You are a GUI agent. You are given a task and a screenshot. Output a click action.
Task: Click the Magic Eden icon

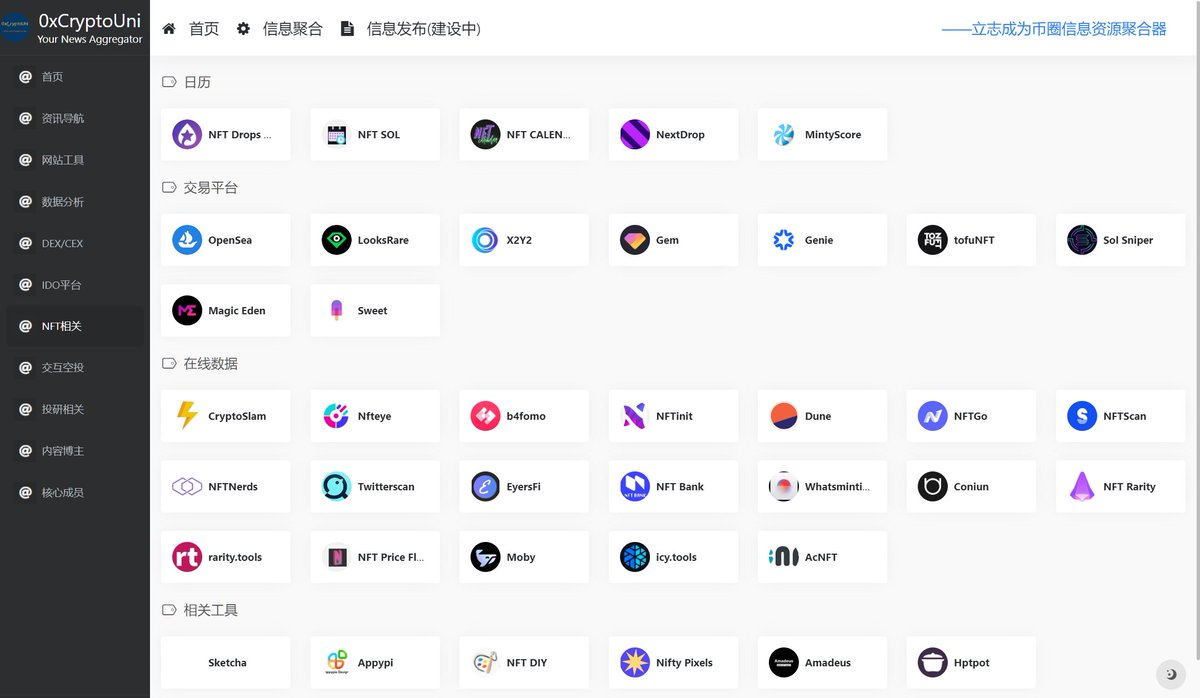pyautogui.click(x=187, y=311)
